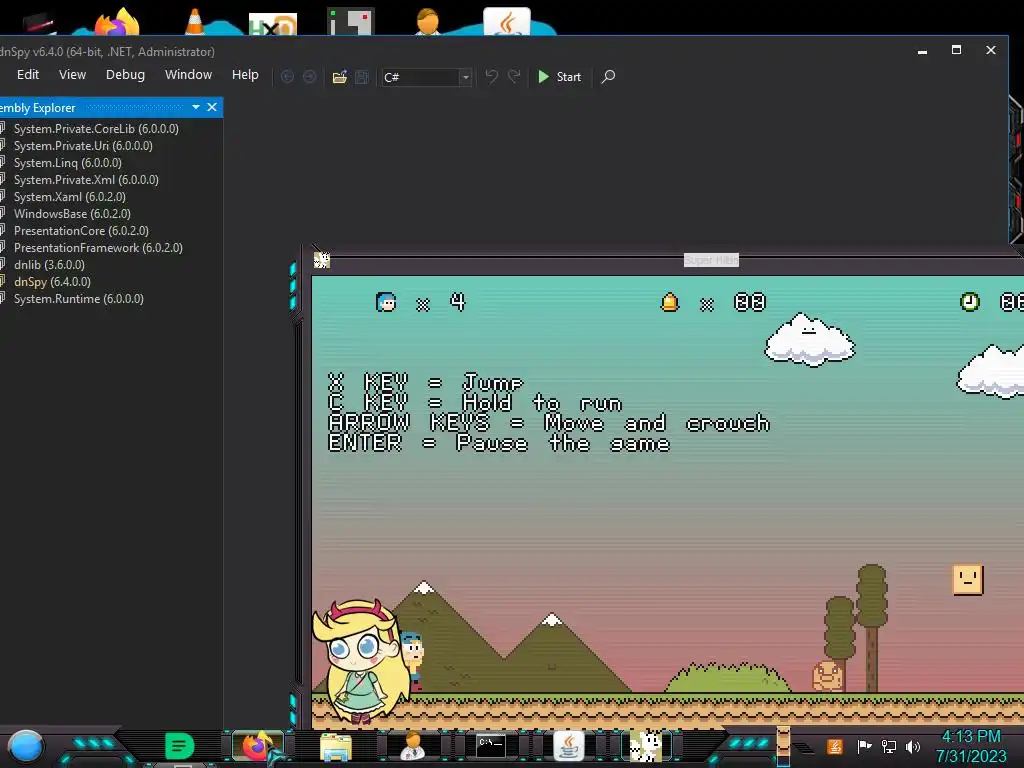Open the Edit menu in dnSpy
Viewport: 1024px width, 768px height.
[27, 75]
